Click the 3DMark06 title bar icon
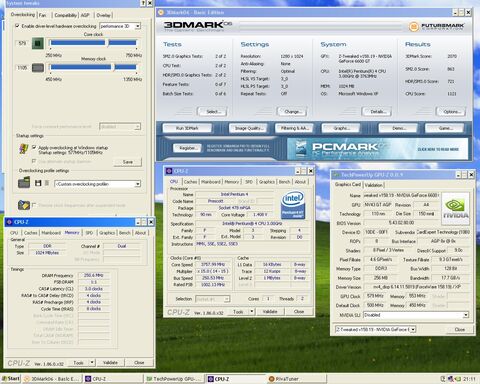Image resolution: width=480 pixels, height=384 pixels. coord(161,12)
